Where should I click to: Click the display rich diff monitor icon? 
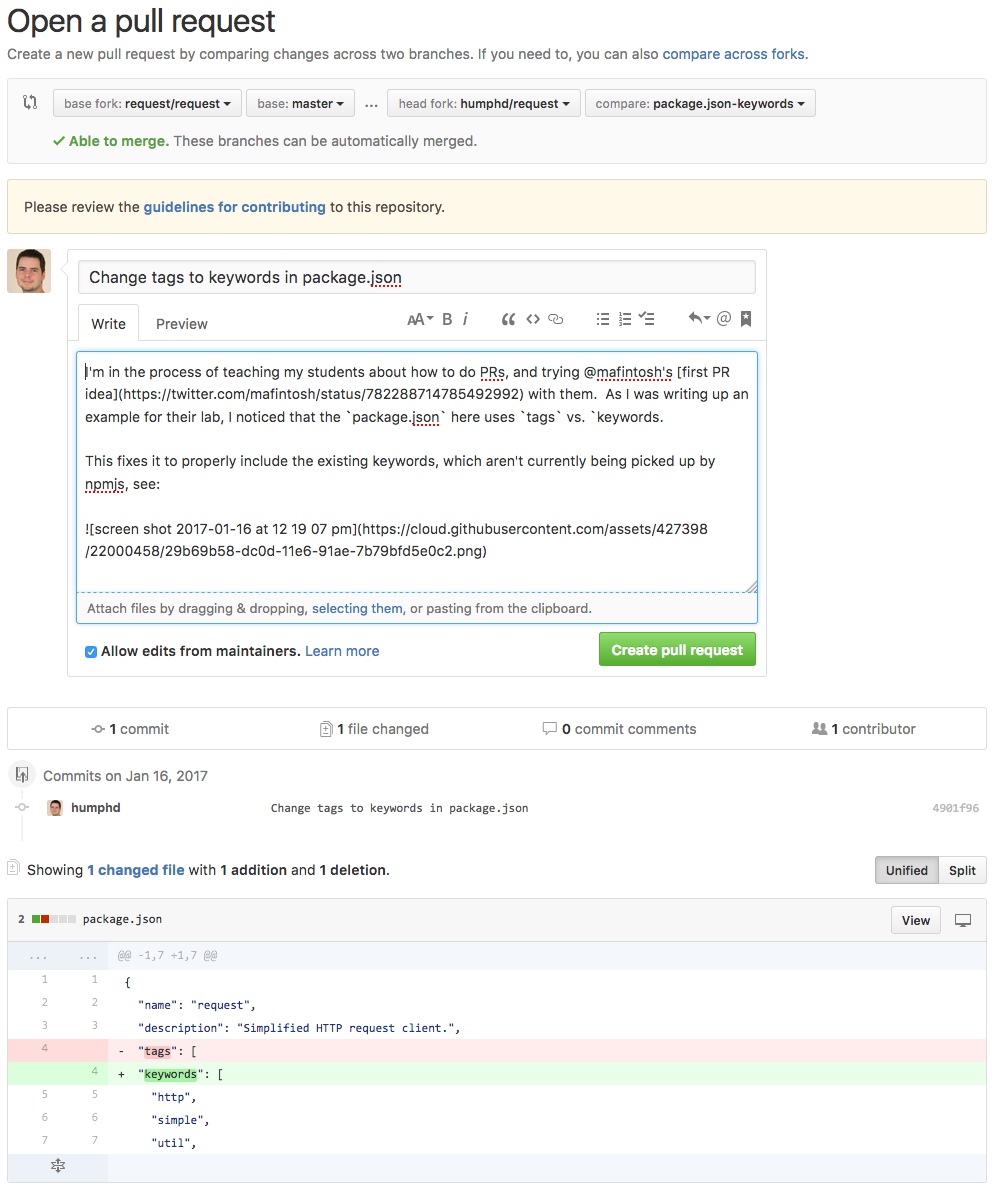[x=962, y=919]
